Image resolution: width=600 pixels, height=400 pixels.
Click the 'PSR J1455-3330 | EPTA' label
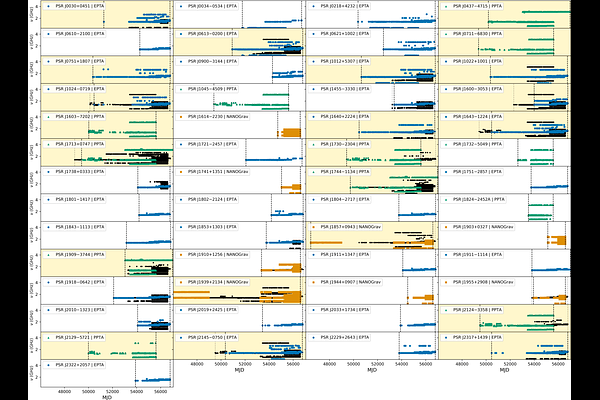345,89
